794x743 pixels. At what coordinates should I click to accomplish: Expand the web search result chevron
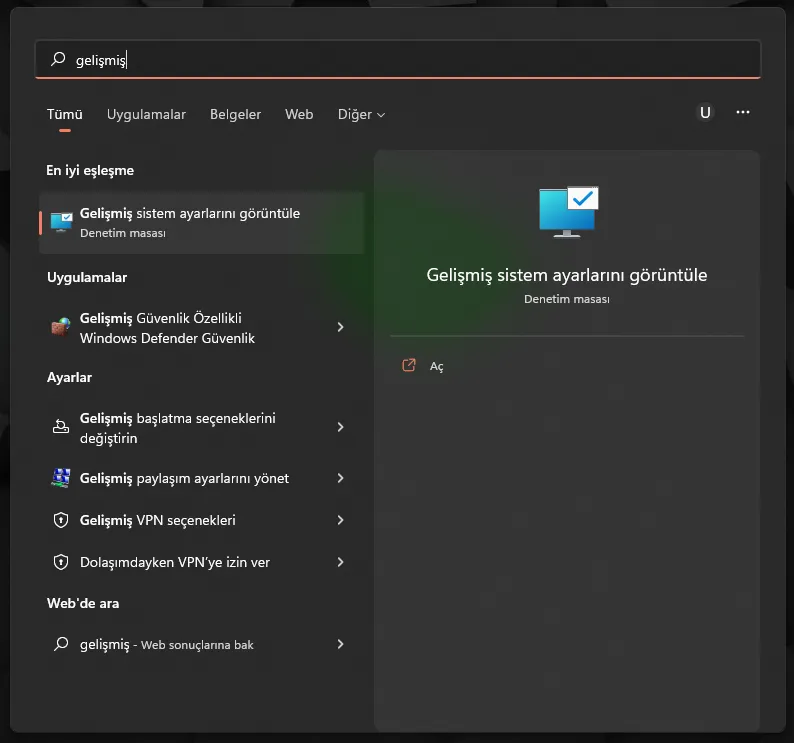pyautogui.click(x=341, y=644)
